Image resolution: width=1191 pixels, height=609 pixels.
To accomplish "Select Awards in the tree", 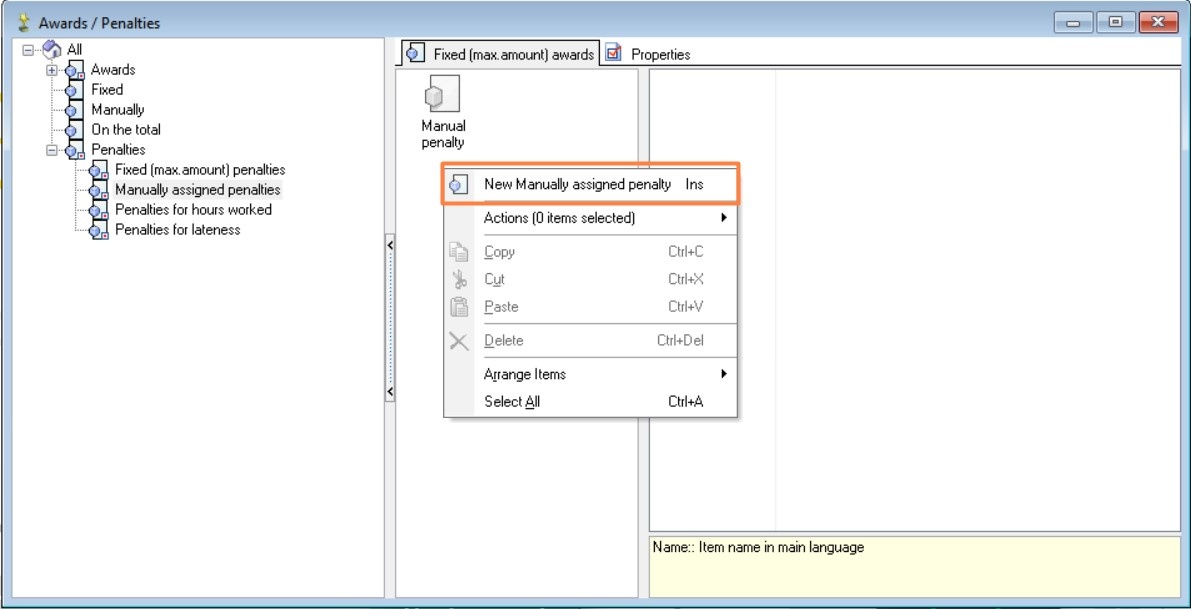I will pos(113,70).
